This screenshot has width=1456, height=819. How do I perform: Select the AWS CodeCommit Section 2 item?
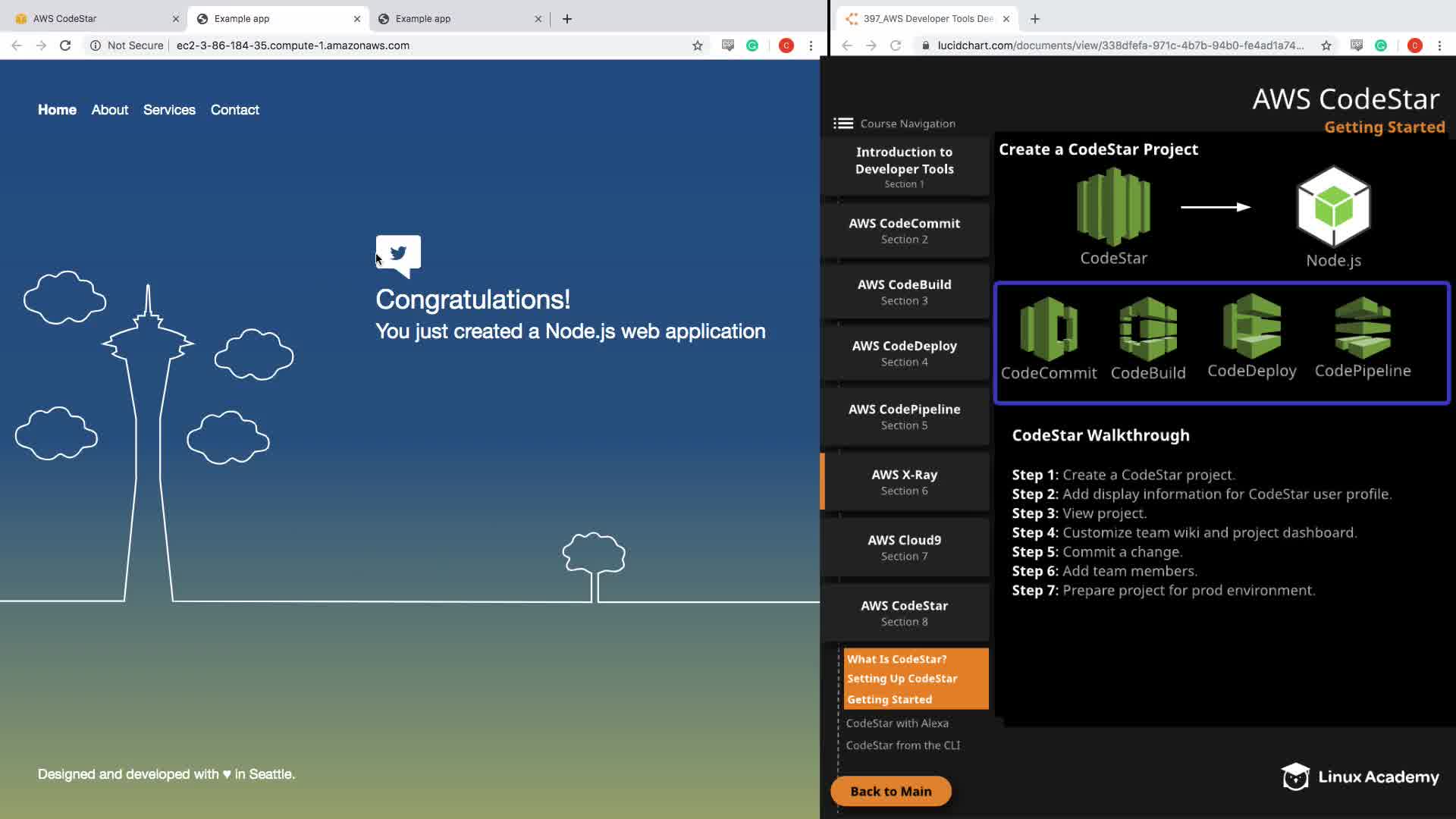(x=904, y=231)
